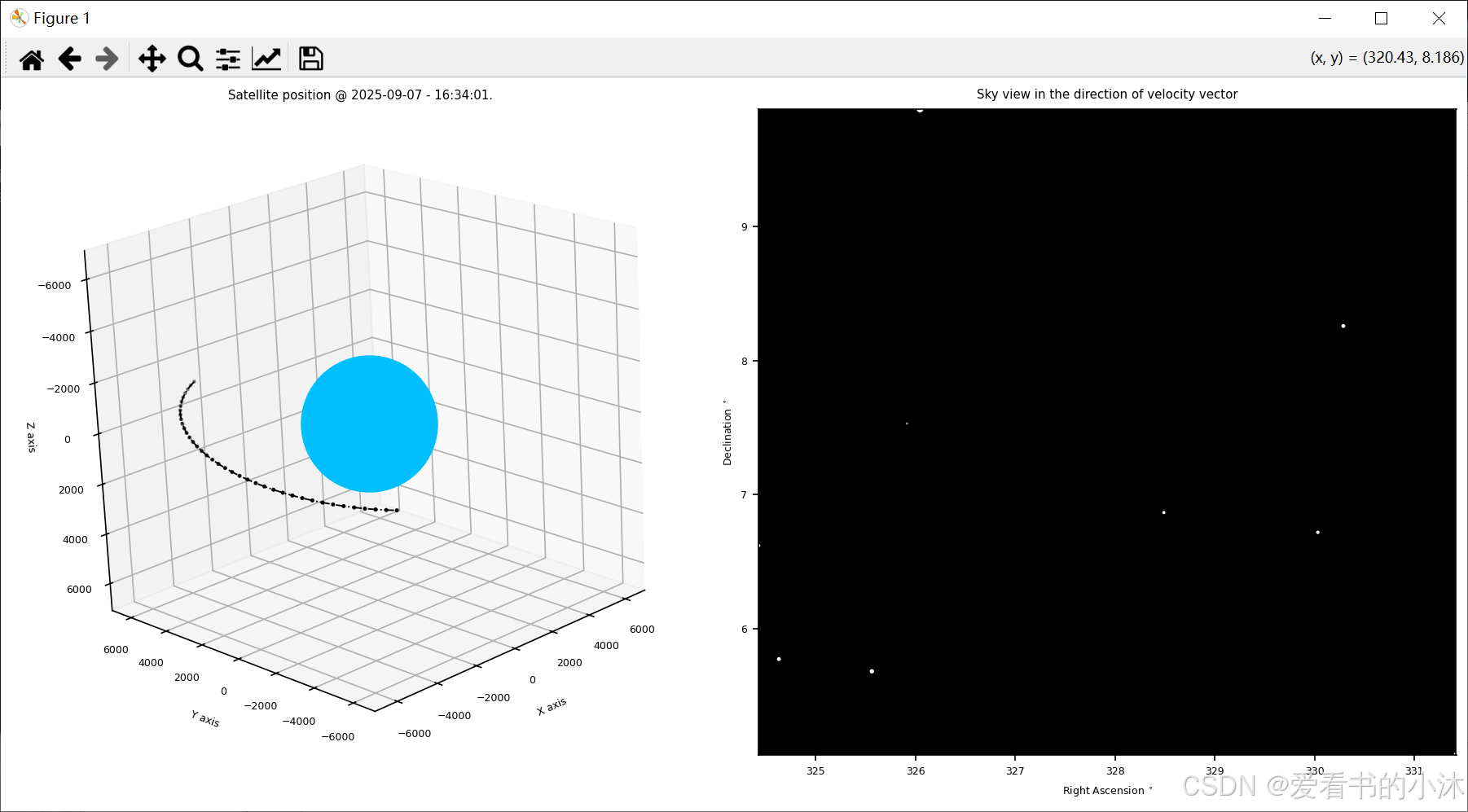Select the Pan/move tool icon
Image resolution: width=1468 pixels, height=812 pixels.
[x=151, y=58]
